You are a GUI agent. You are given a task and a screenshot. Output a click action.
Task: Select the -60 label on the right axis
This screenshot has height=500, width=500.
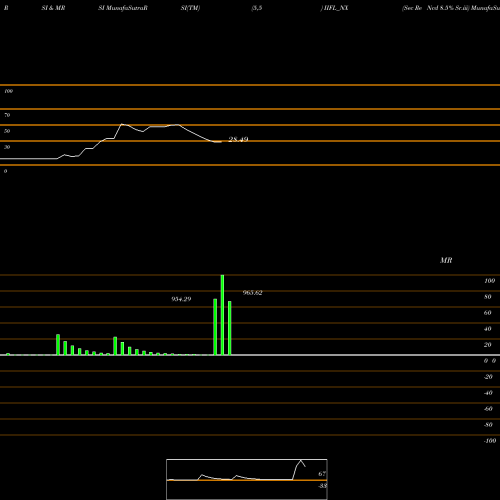[488, 409]
